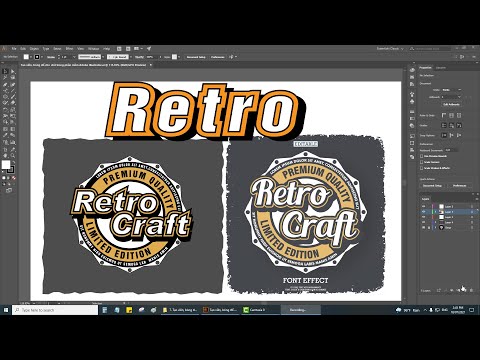Viewport: 480px width, 360px height.
Task: Hide the highlighted selected layer
Action: [424, 212]
